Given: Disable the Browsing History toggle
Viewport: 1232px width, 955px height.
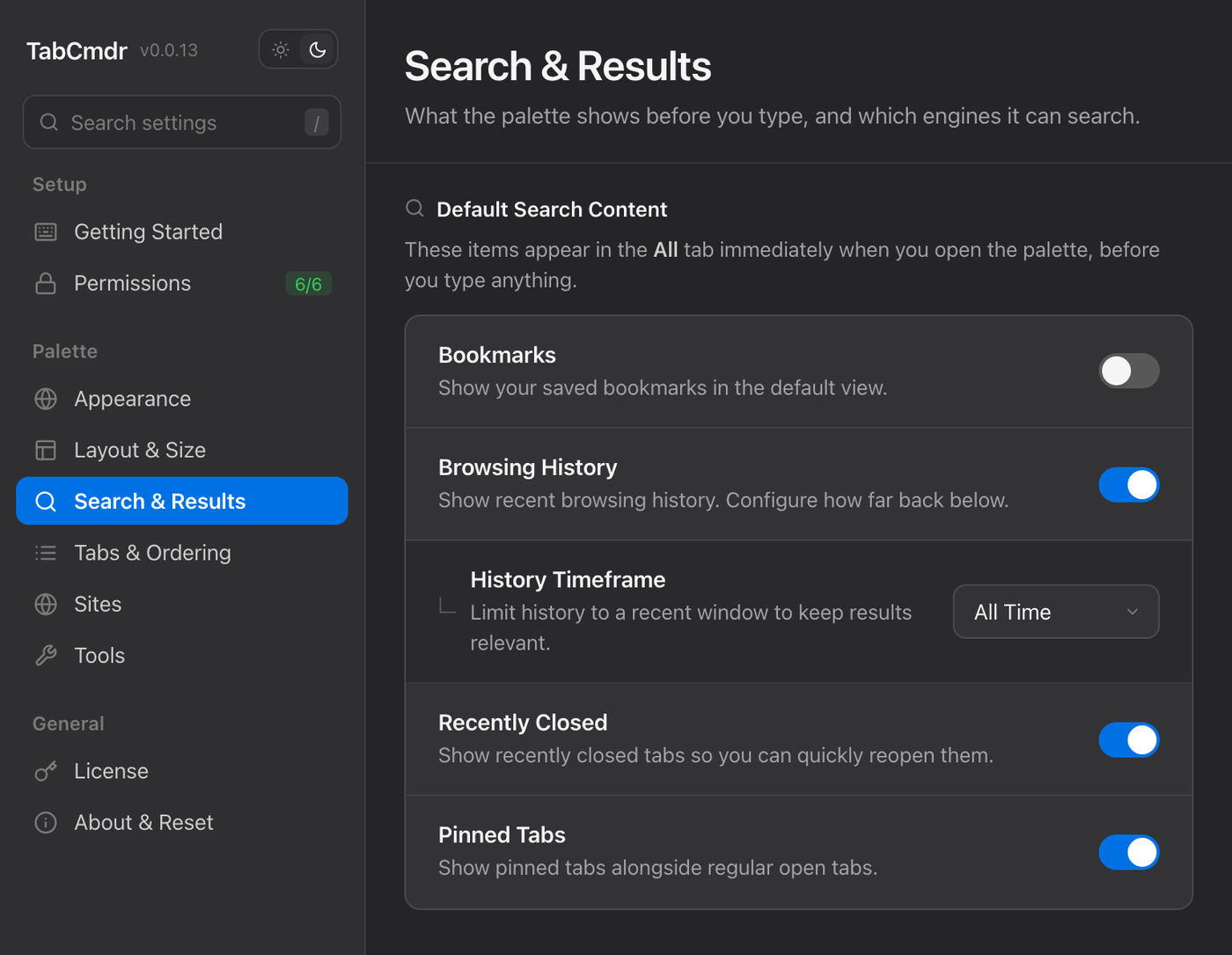Looking at the screenshot, I should point(1129,485).
